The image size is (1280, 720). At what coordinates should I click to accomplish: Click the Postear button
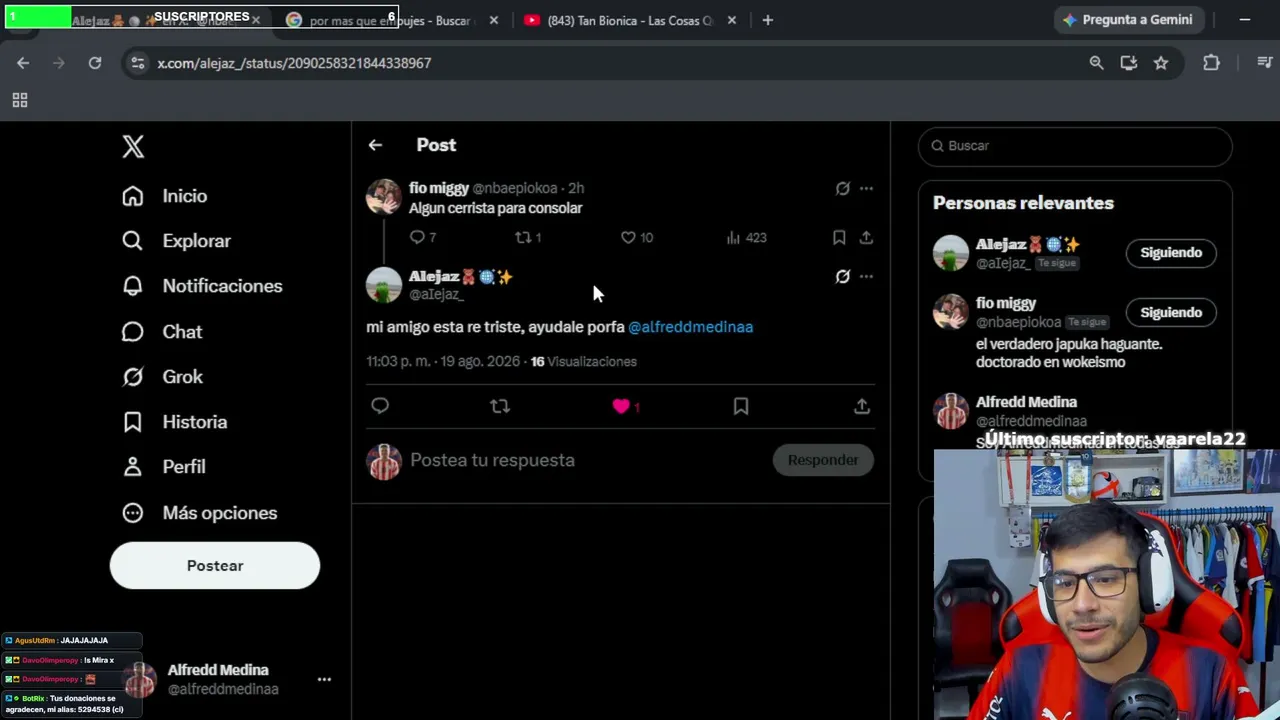point(215,566)
